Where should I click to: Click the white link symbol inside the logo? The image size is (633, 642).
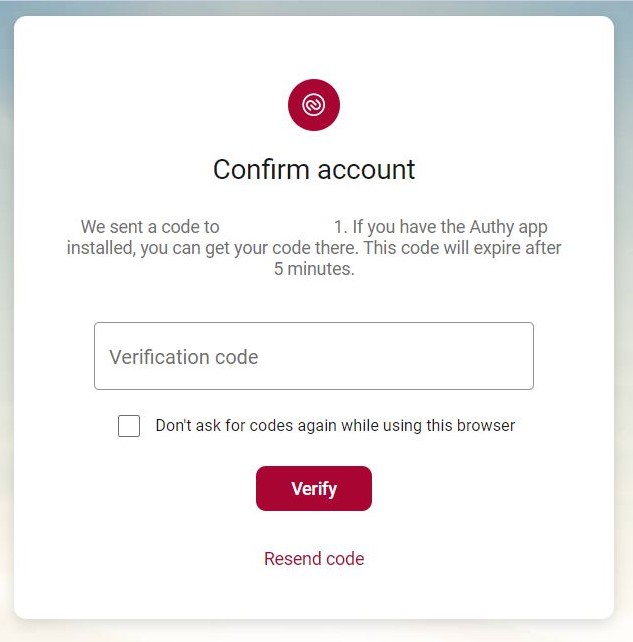(x=314, y=105)
